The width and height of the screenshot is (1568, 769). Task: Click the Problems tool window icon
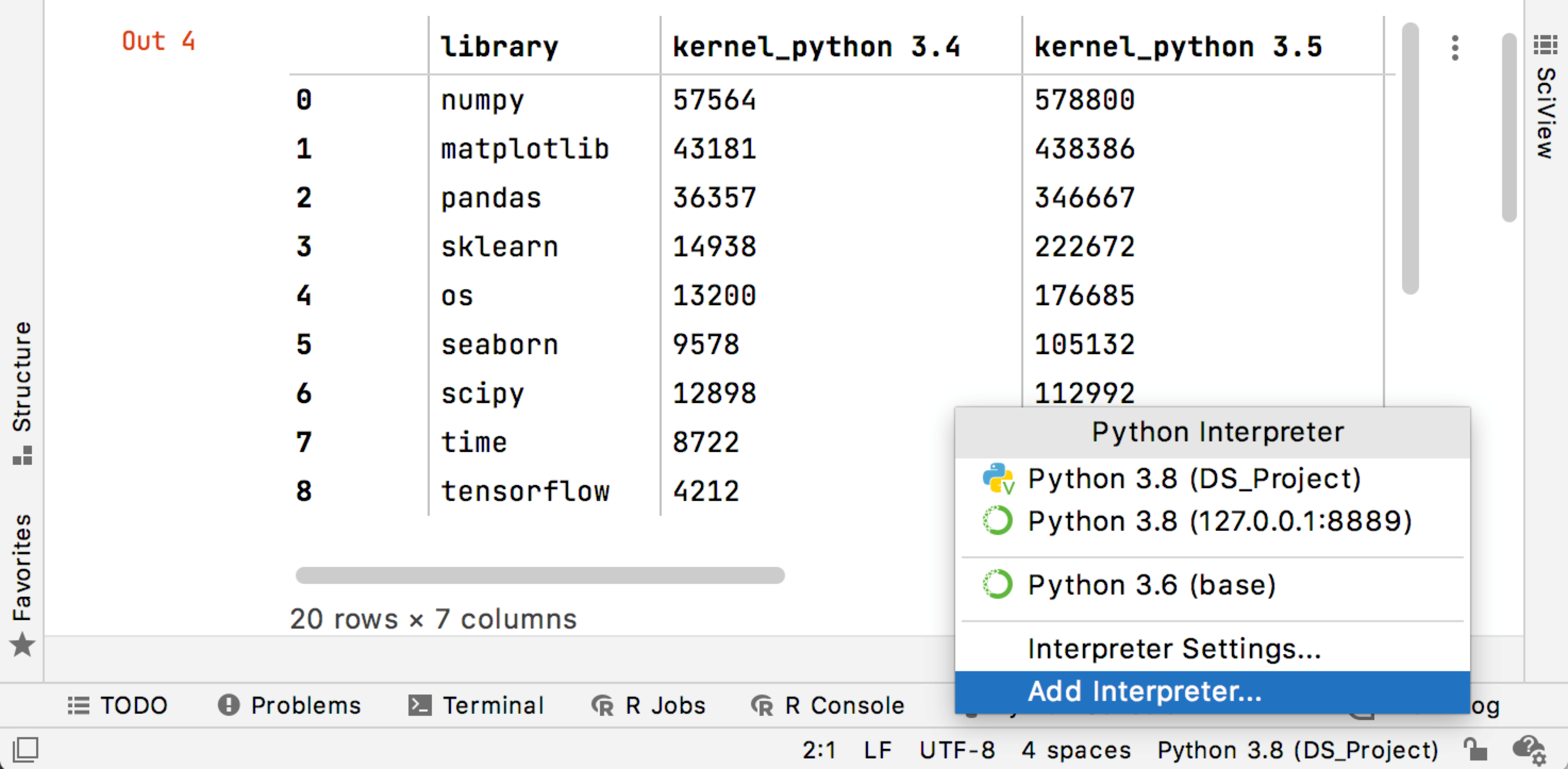[229, 706]
